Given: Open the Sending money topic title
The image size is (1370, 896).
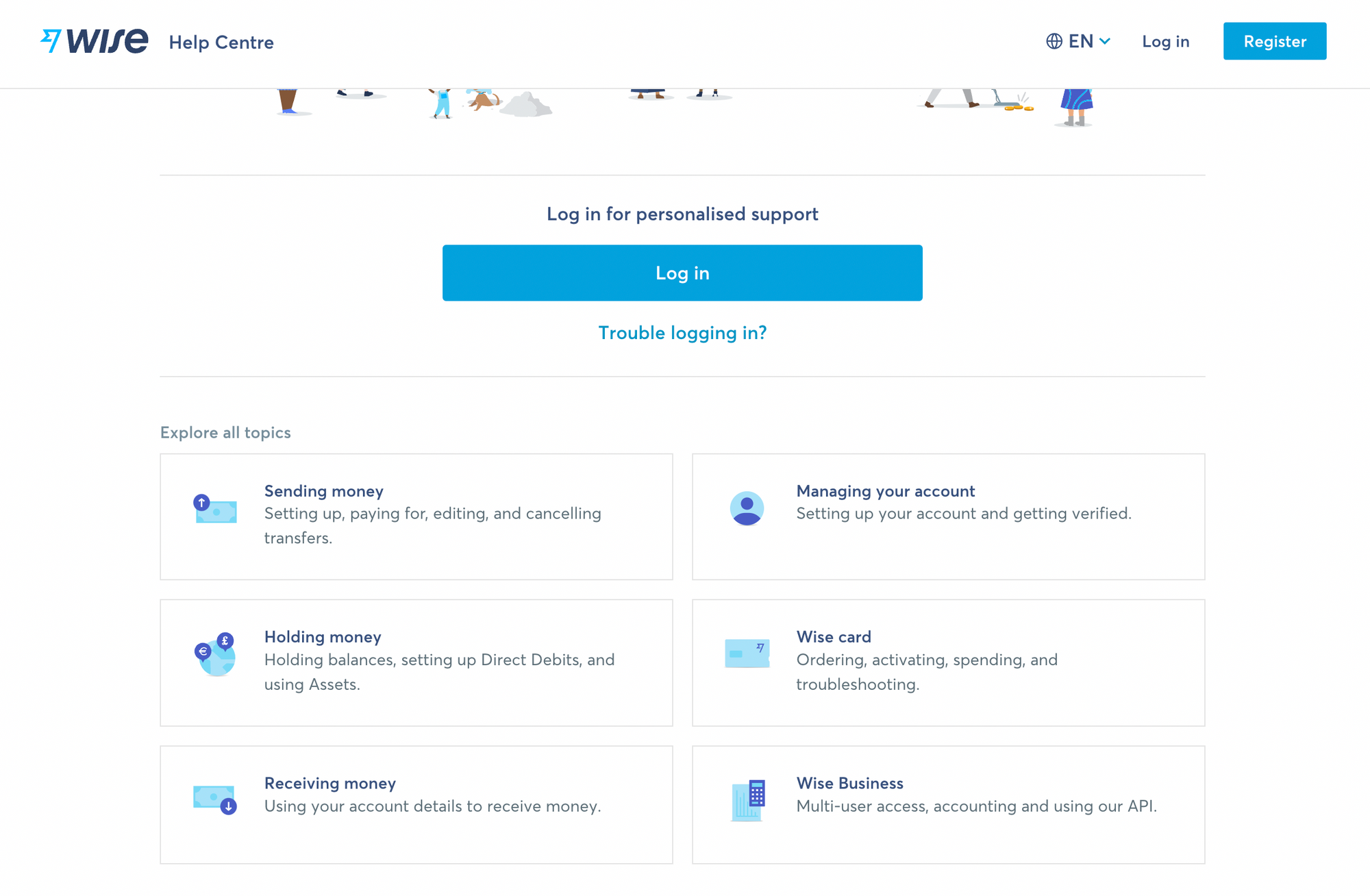Looking at the screenshot, I should click(323, 491).
